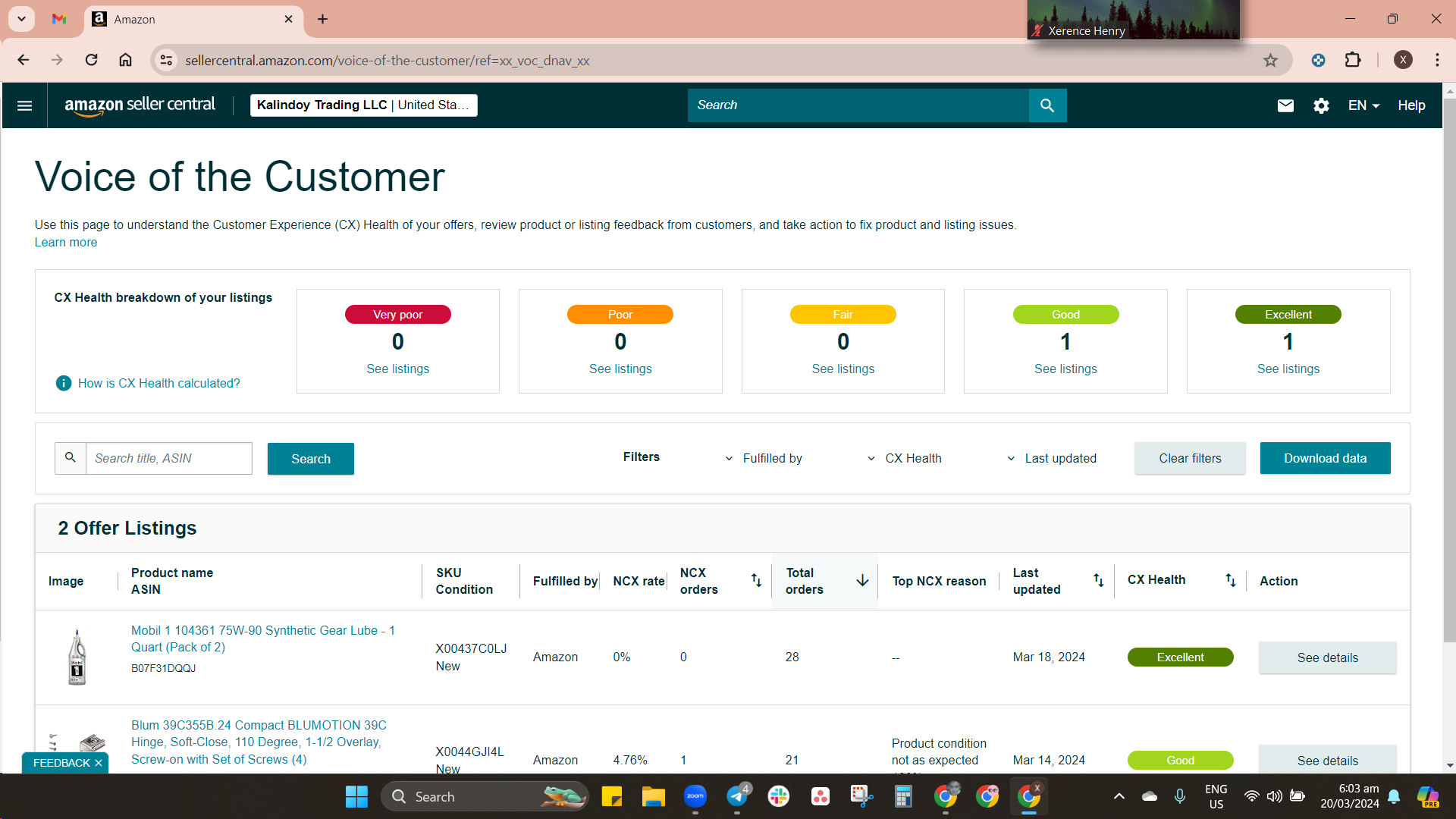Viewport: 1456px width, 819px height.
Task: Open the messages envelope icon
Action: (x=1285, y=105)
